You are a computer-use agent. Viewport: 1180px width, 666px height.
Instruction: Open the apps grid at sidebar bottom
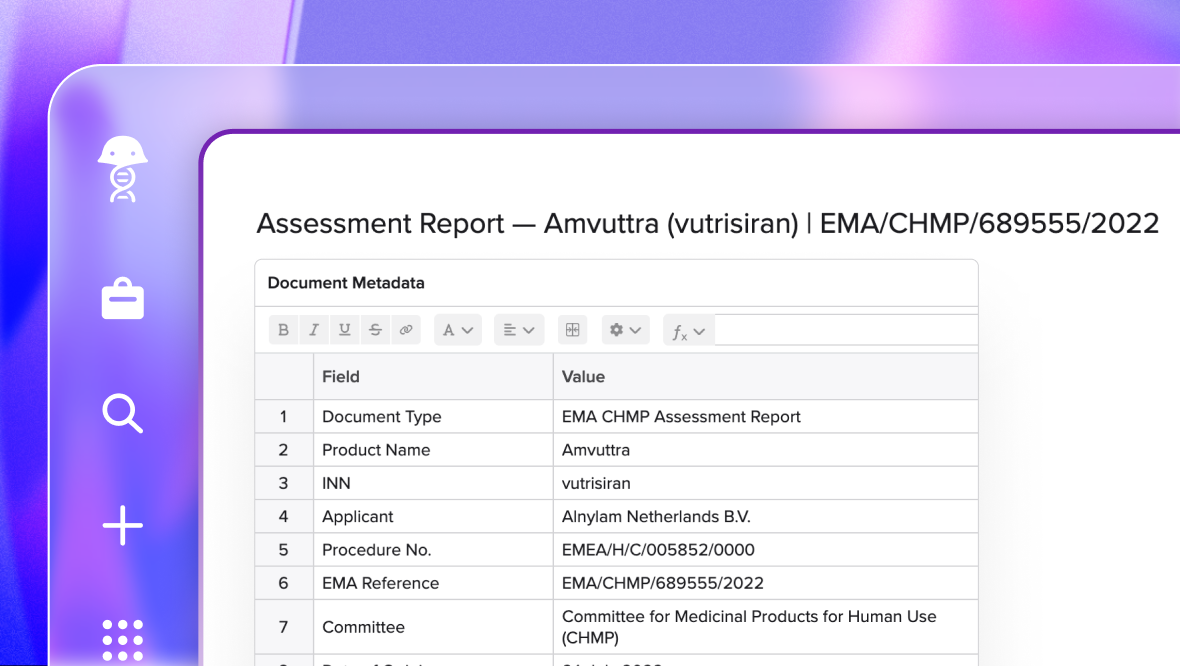(x=122, y=640)
